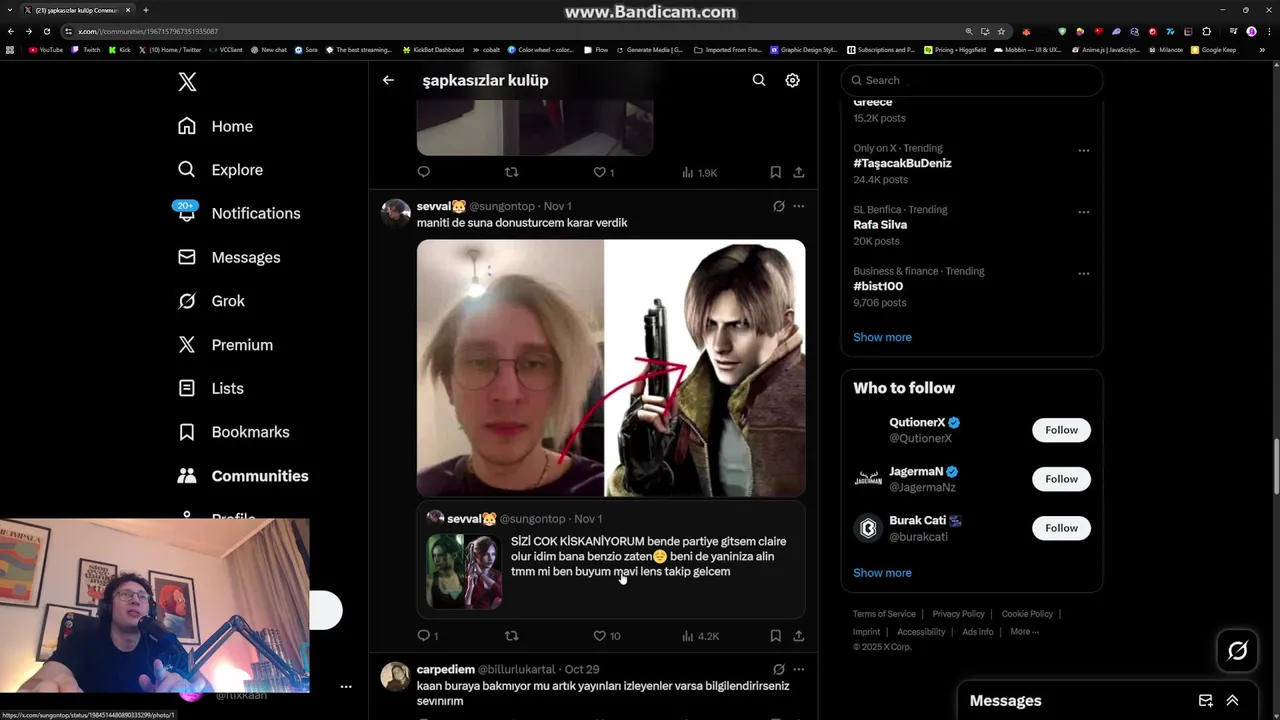Open sevval's profile avatar on post

396,213
